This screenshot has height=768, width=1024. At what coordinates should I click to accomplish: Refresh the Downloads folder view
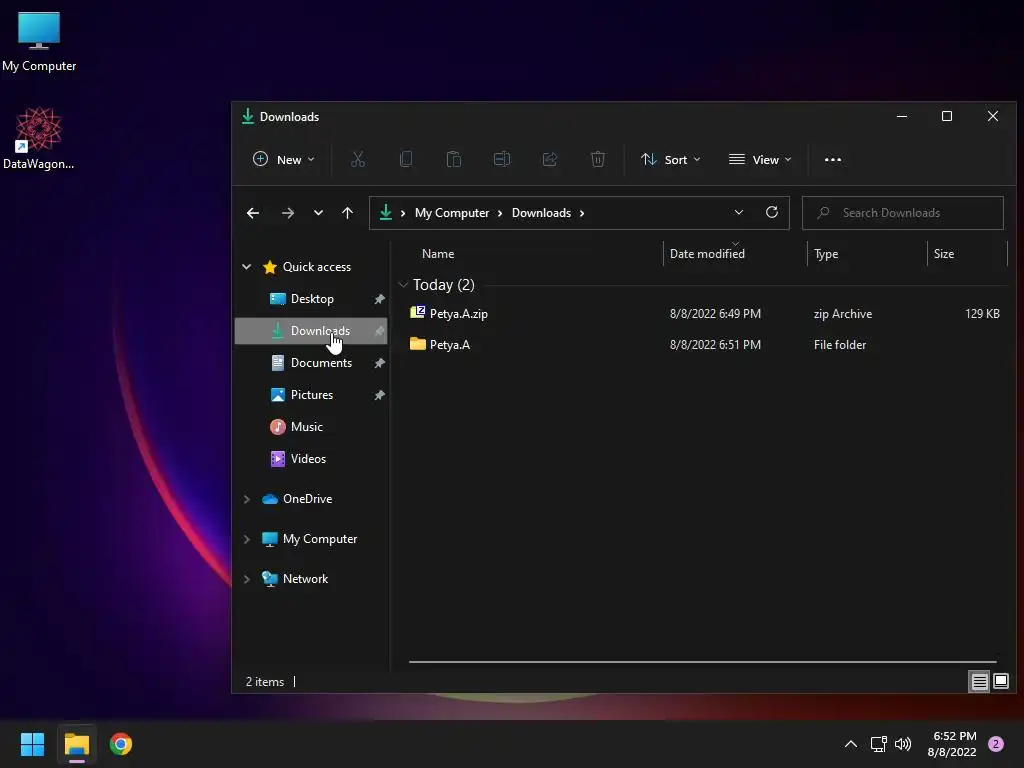772,212
